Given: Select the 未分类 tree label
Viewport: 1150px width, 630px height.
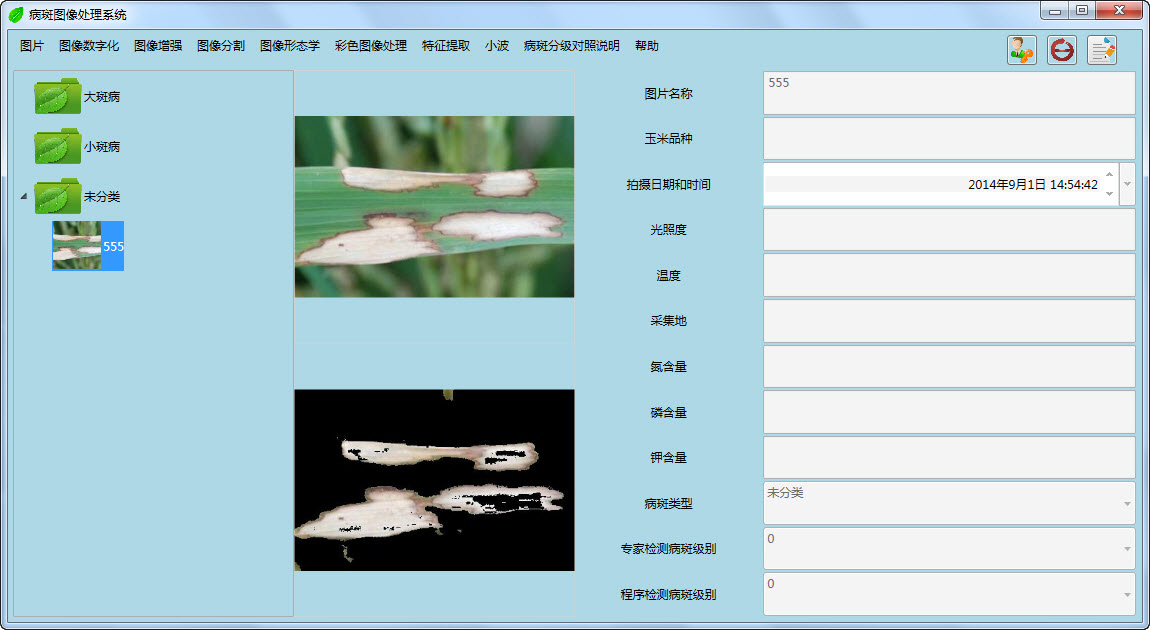Looking at the screenshot, I should tap(102, 196).
